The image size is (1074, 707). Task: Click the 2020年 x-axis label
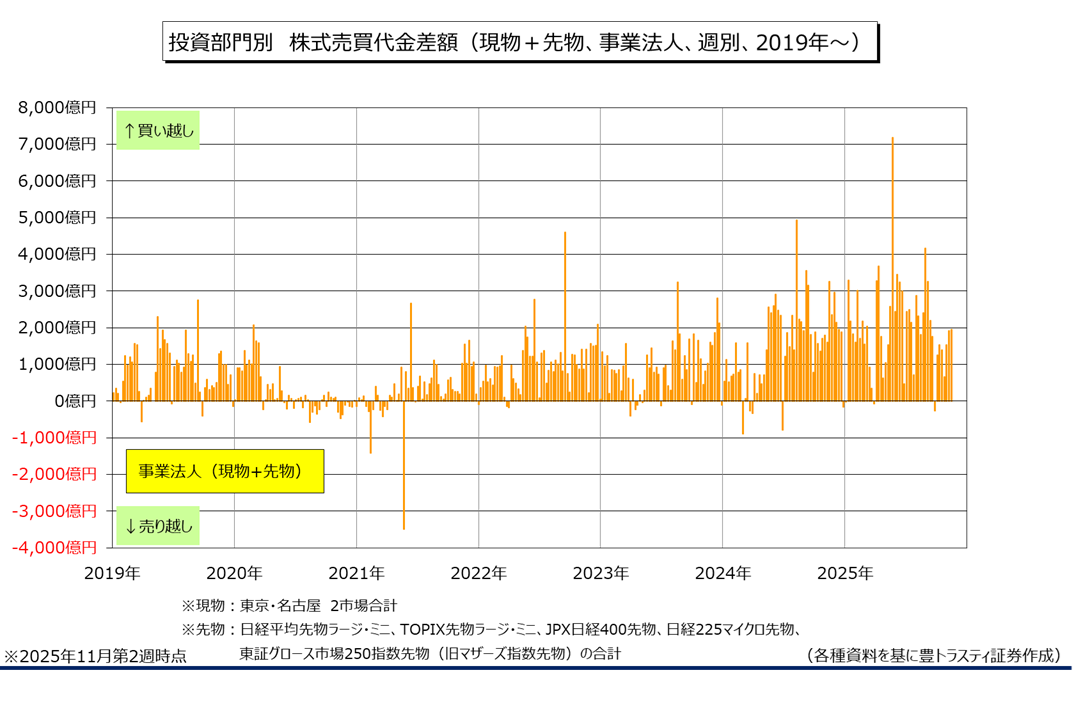click(234, 573)
